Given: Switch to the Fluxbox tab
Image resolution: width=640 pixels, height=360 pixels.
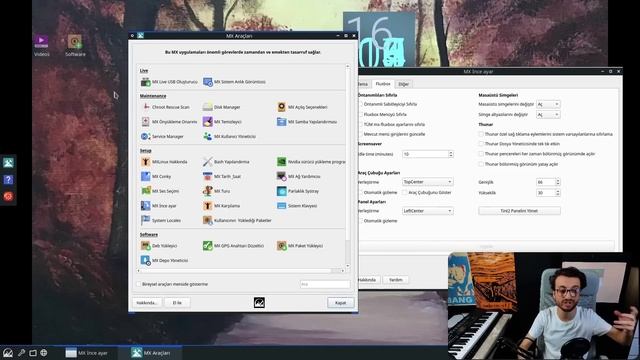Looking at the screenshot, I should (382, 84).
